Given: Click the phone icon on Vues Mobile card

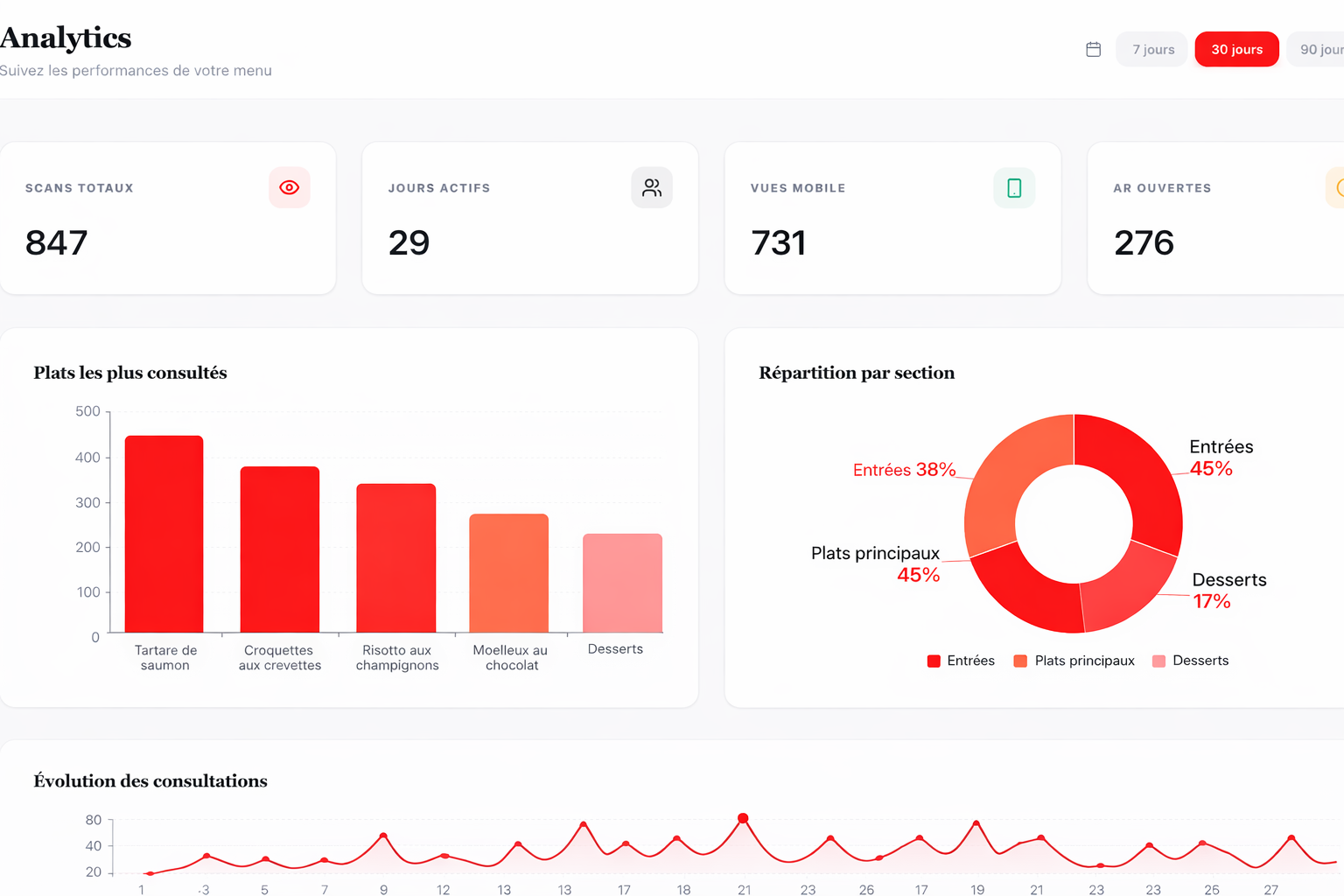Looking at the screenshot, I should click(1014, 188).
